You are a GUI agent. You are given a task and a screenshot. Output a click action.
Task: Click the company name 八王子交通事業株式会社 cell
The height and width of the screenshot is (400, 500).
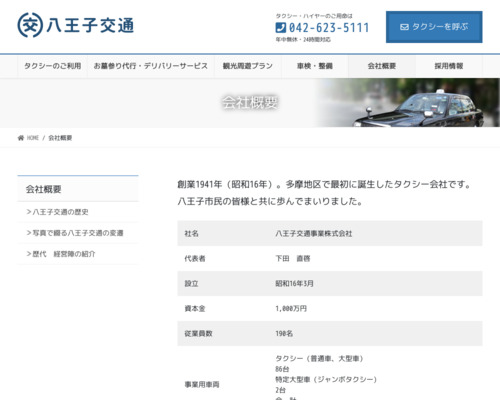[x=314, y=234]
